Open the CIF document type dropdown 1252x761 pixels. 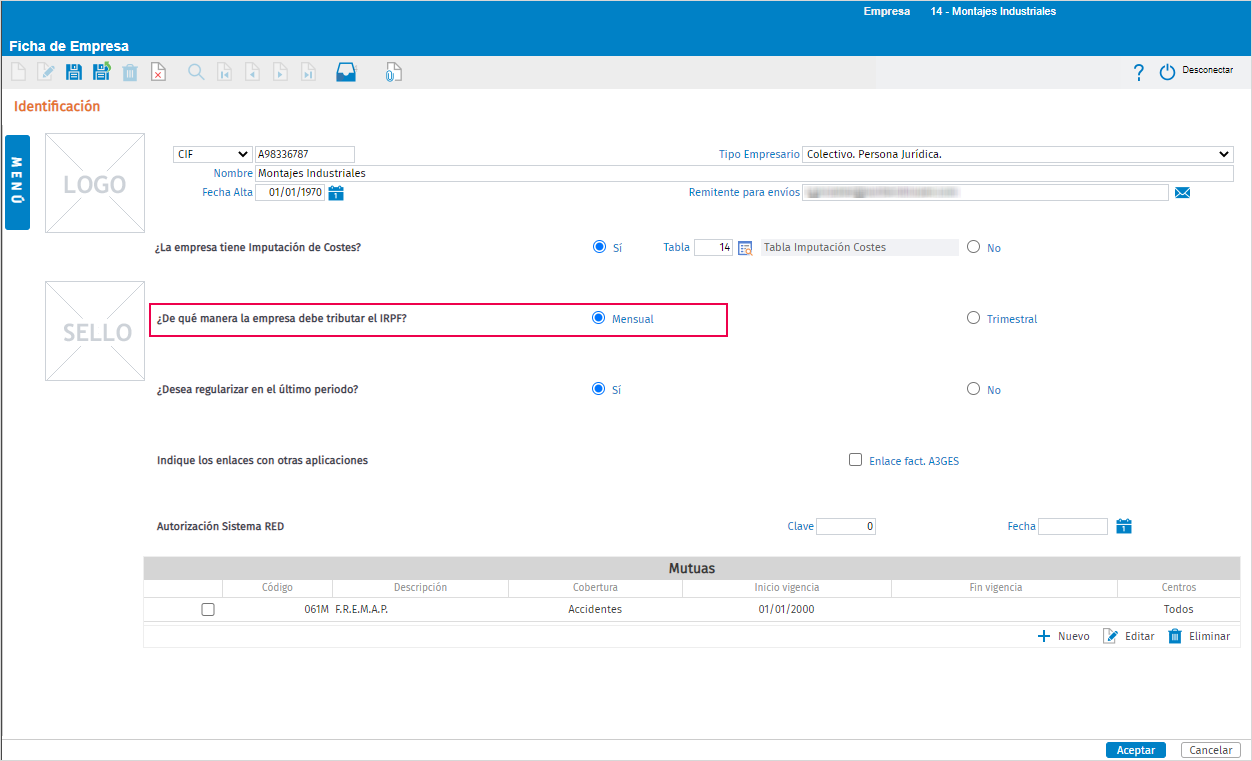click(x=212, y=154)
